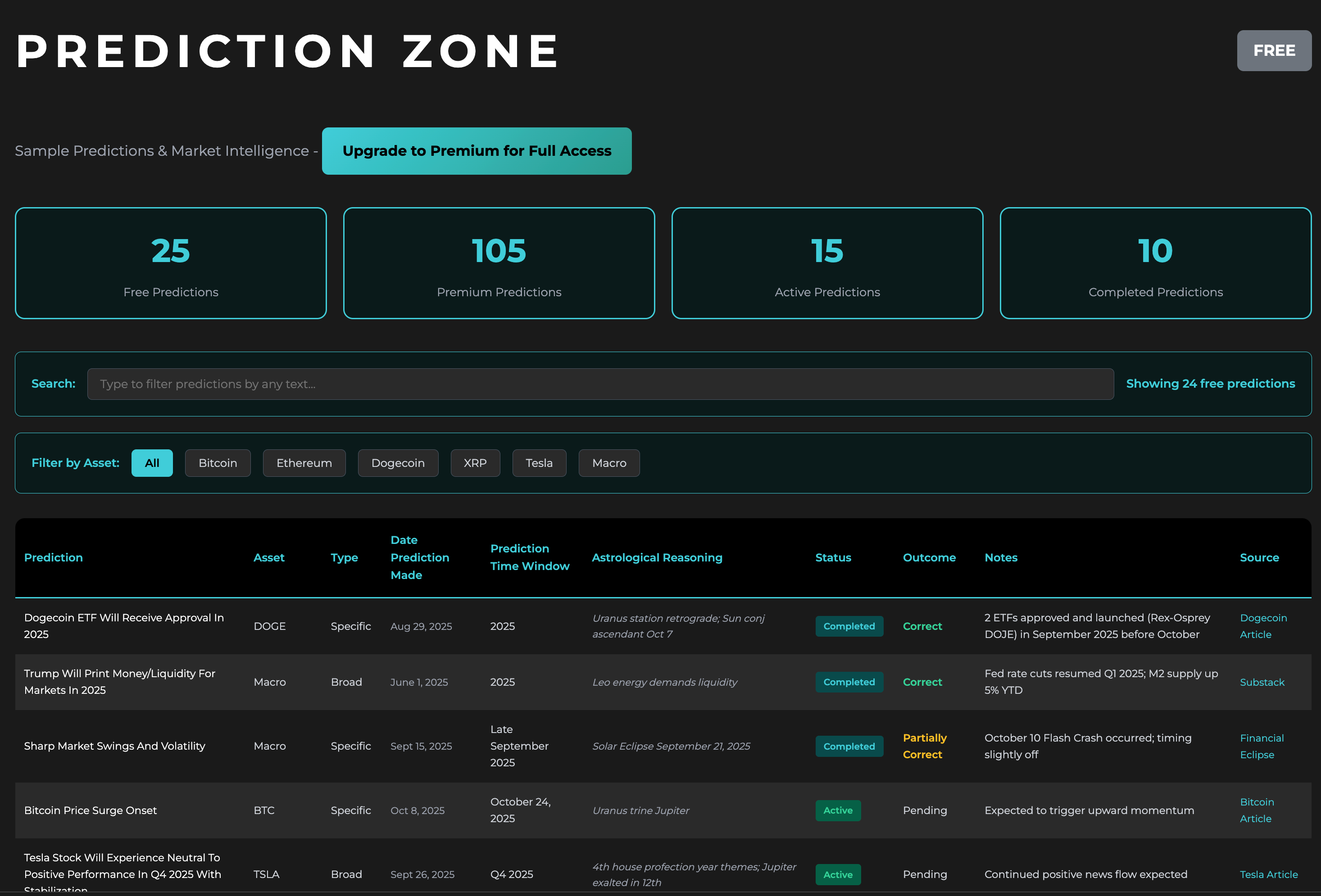Screen dimensions: 1321x896
Task: Filter predictions by Dogecoin
Action: point(397,463)
